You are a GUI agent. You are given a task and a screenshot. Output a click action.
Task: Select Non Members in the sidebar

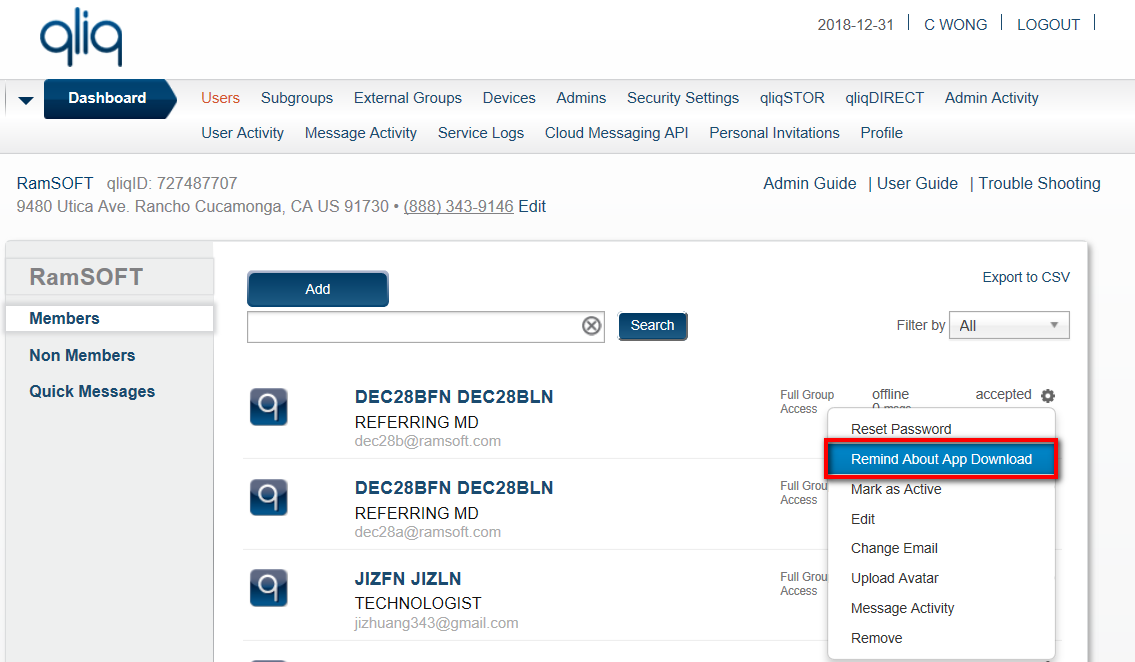(82, 355)
